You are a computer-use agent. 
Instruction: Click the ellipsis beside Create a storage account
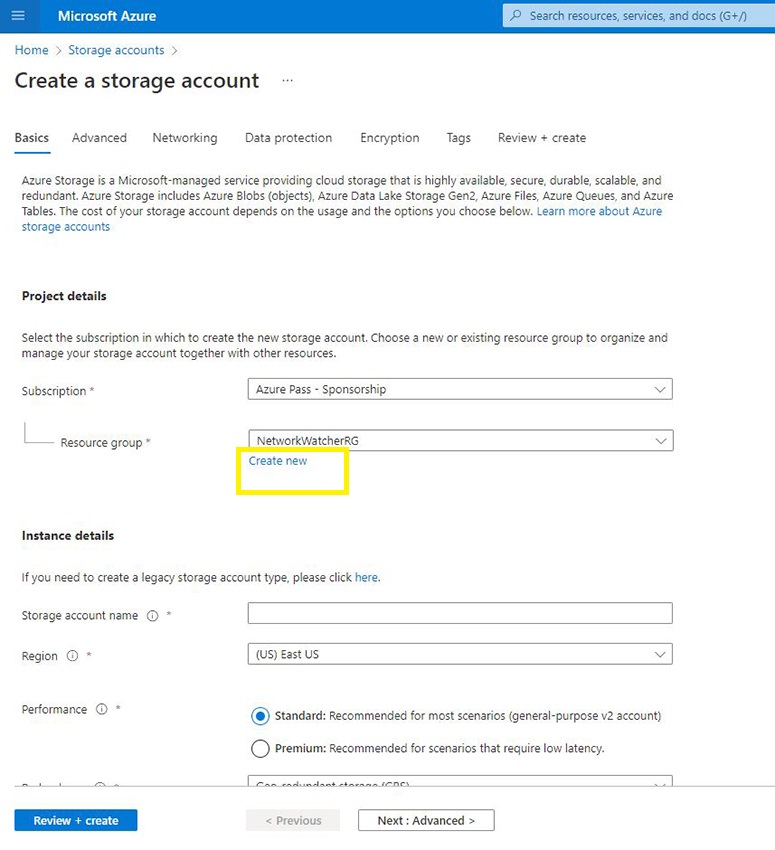point(288,81)
